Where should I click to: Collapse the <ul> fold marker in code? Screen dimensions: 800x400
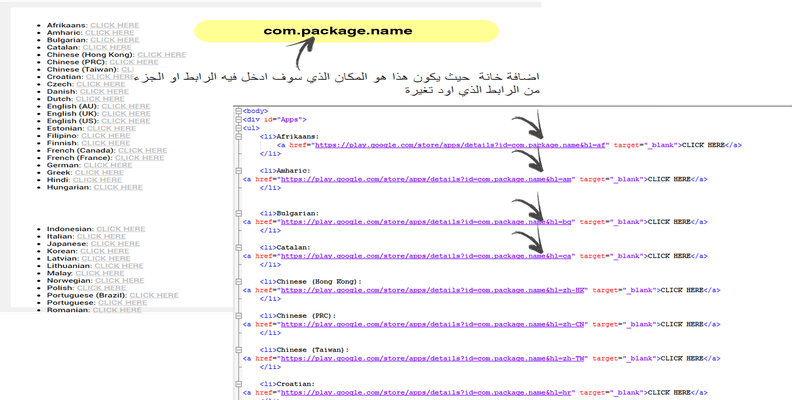coord(238,128)
